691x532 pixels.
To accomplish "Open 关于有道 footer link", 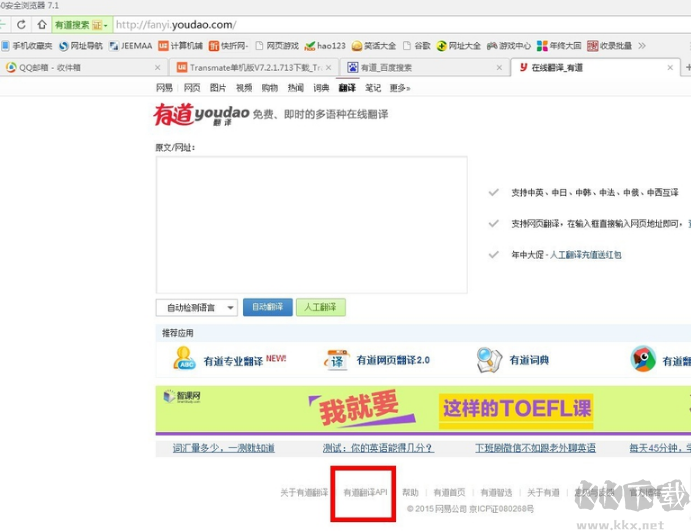I will 543,492.
